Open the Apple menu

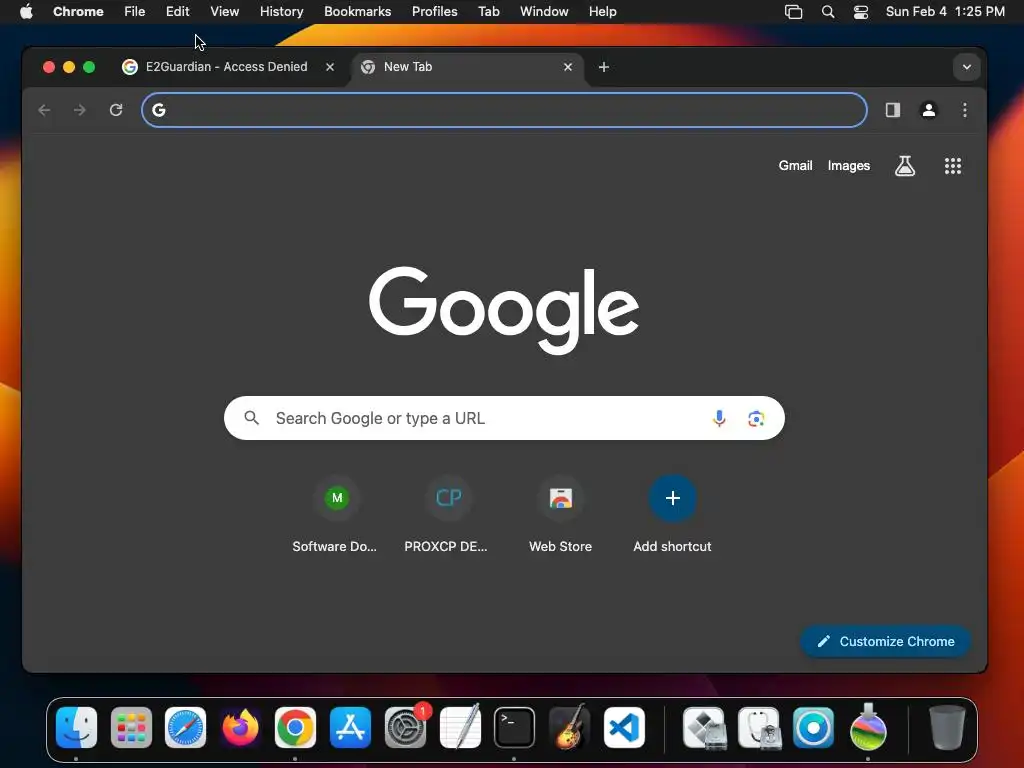pyautogui.click(x=26, y=12)
